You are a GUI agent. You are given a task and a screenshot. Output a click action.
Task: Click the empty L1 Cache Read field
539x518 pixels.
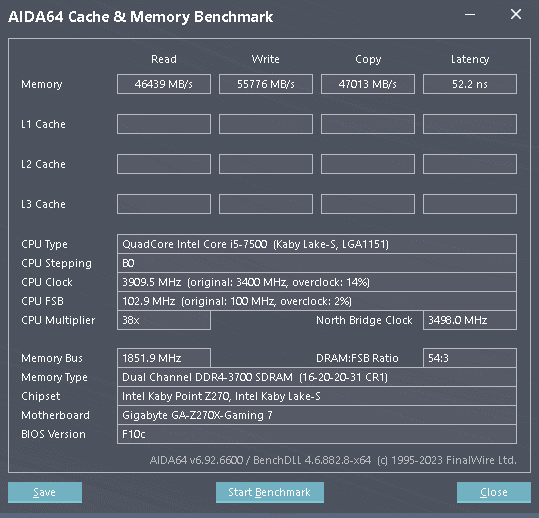[164, 124]
